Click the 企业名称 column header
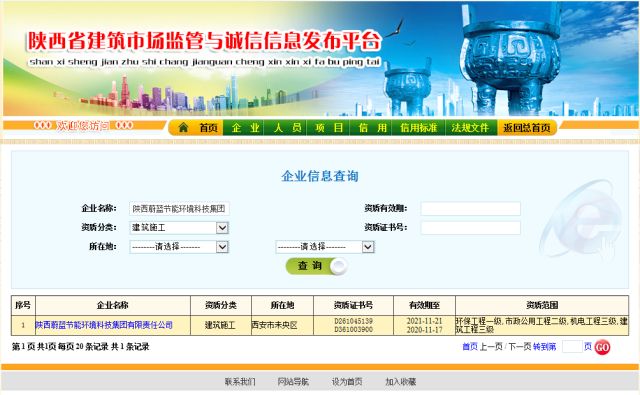640x395 pixels. click(x=113, y=305)
